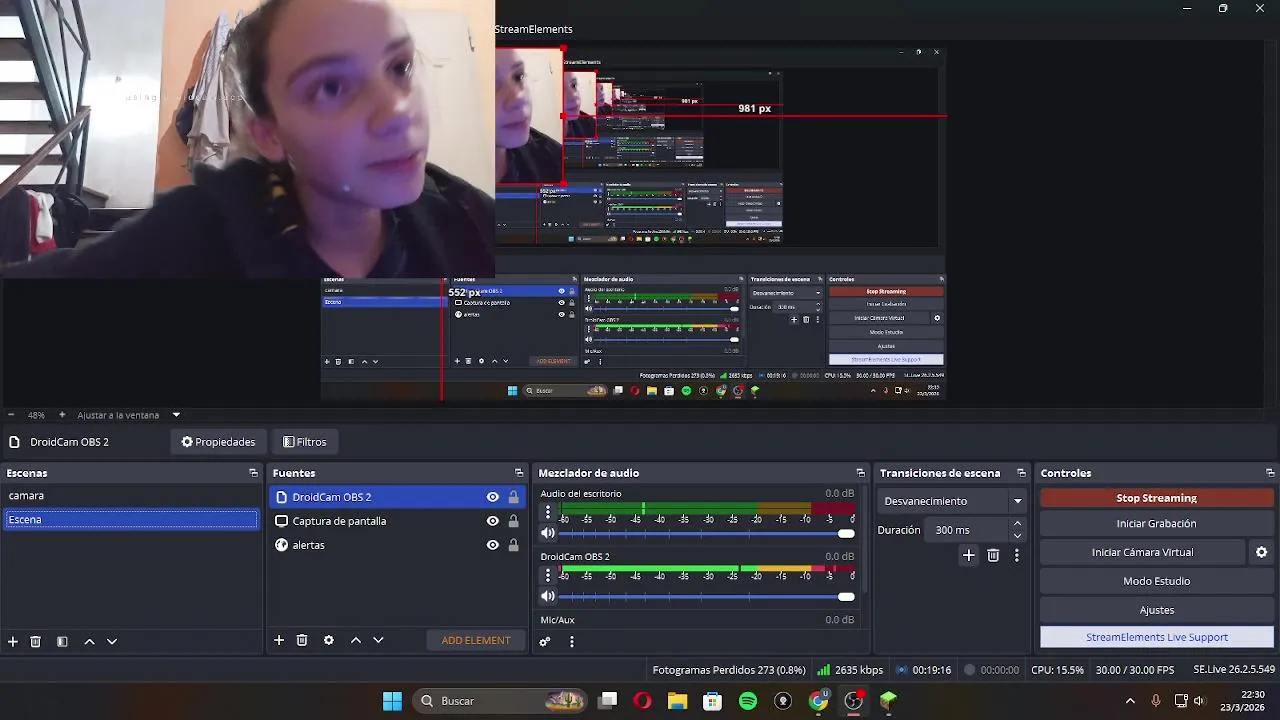The height and width of the screenshot is (720, 1280).
Task: Select the Escena scene
Action: click(131, 519)
